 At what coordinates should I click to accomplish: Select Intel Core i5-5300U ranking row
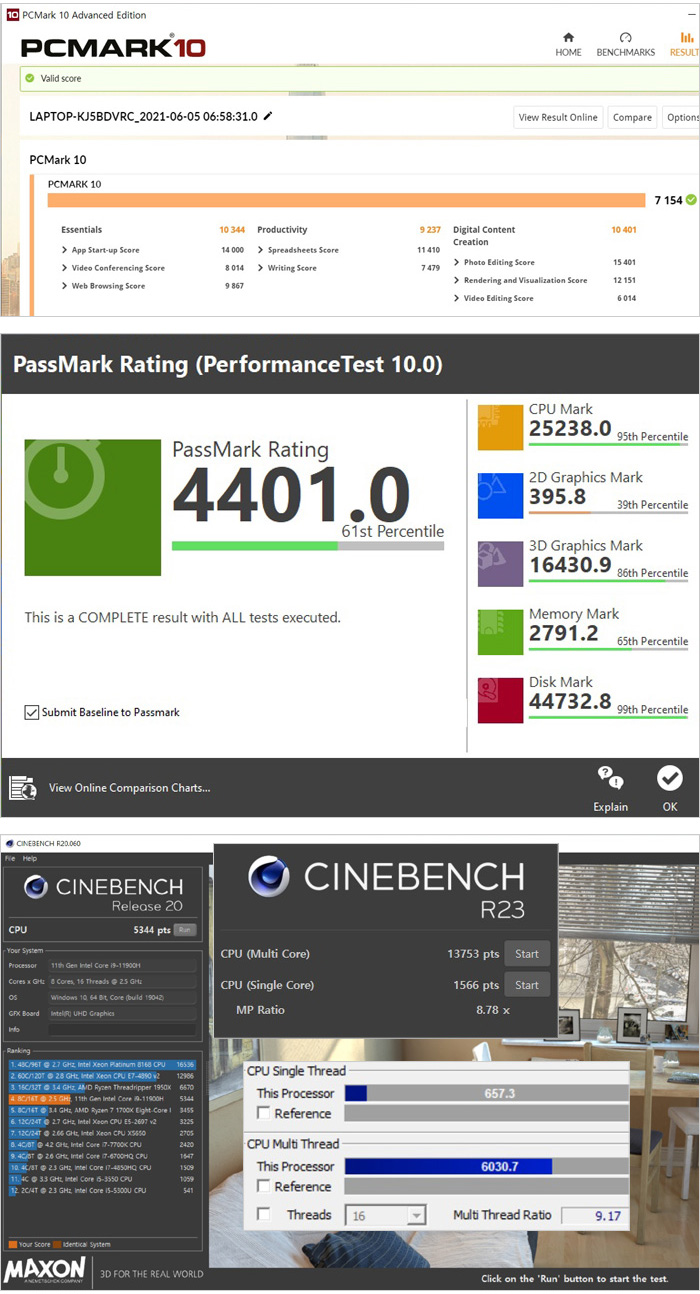(x=103, y=1190)
